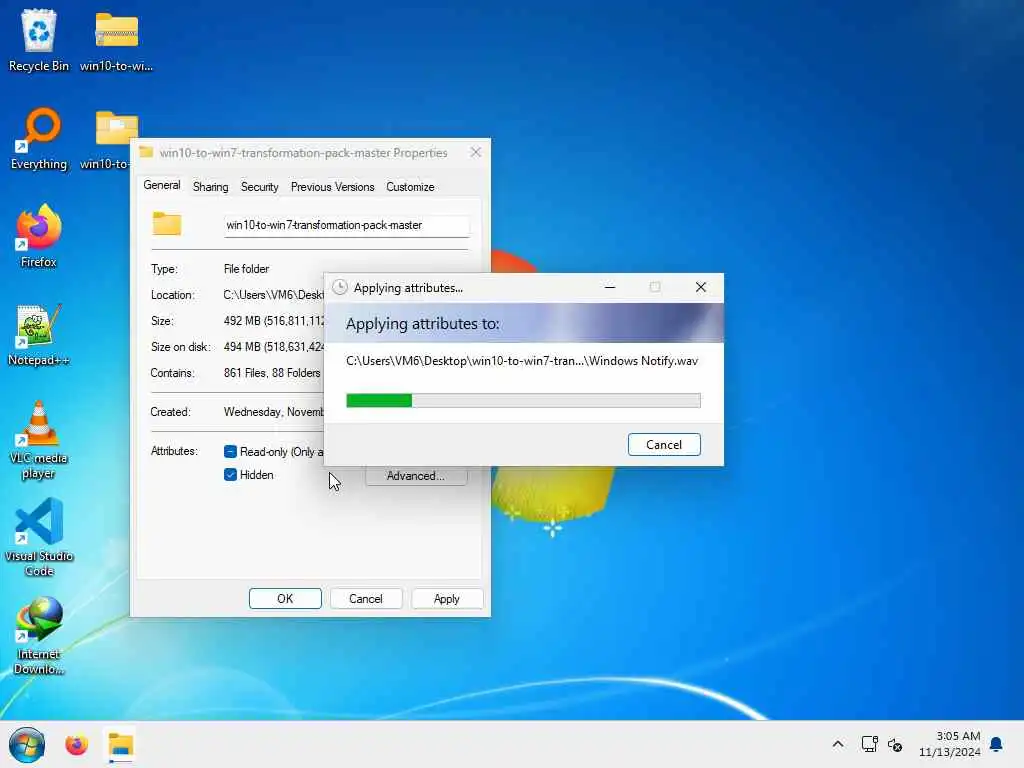
Task: Click the 'Applying attributes to:' heading
Action: [x=423, y=324]
